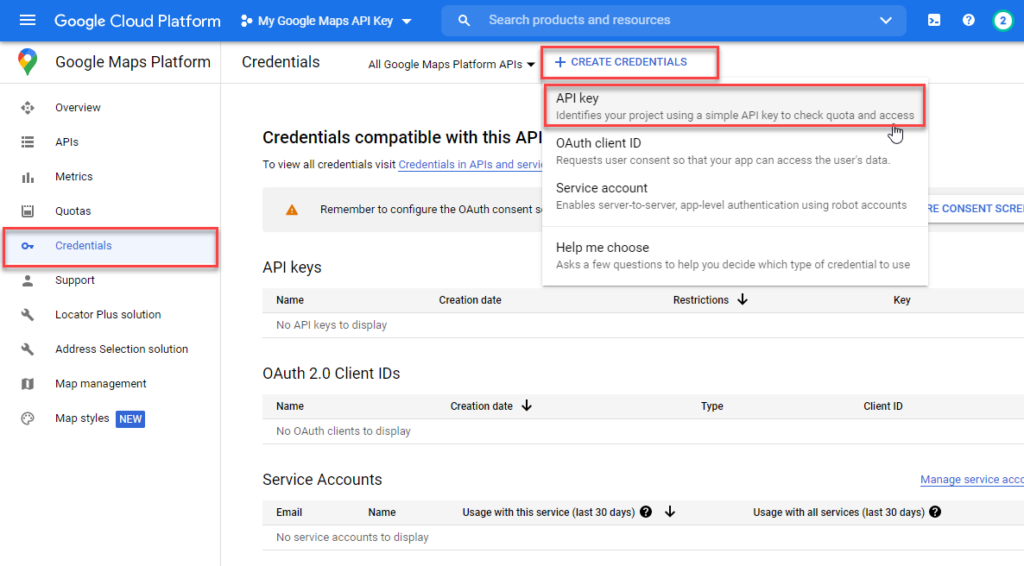
Task: Select API key from the credentials menu
Action: pos(735,106)
